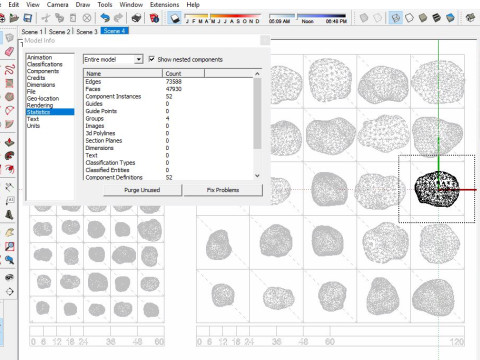
Task: Select Animation in Model Info list
Action: click(39, 57)
